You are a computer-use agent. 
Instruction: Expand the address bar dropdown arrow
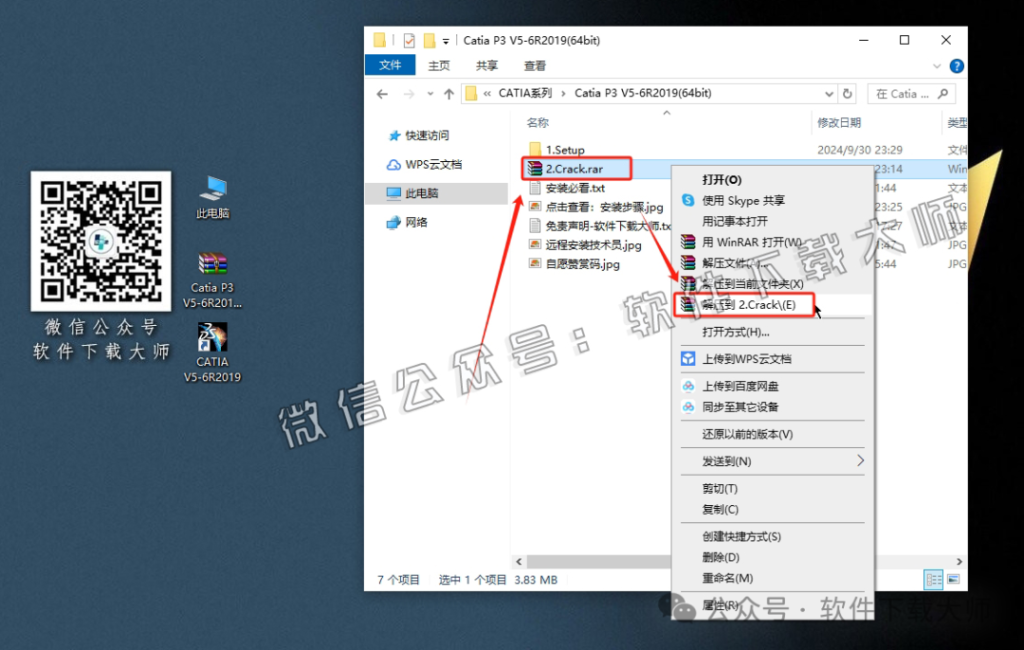pyautogui.click(x=829, y=93)
